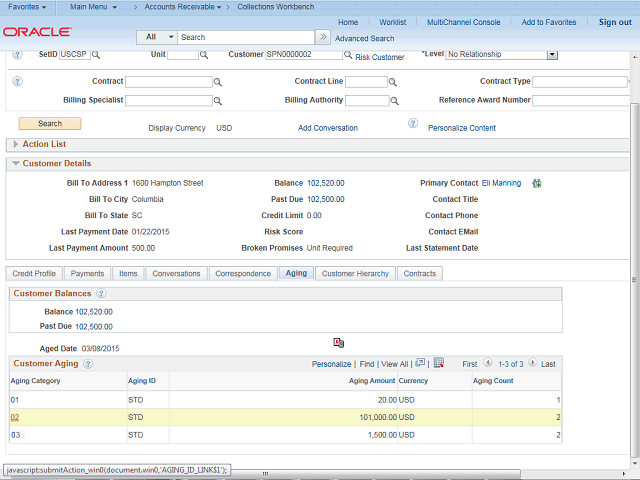This screenshot has height=480, width=640.
Task: Click the Customer lookup magnifier icon
Action: (347, 56)
